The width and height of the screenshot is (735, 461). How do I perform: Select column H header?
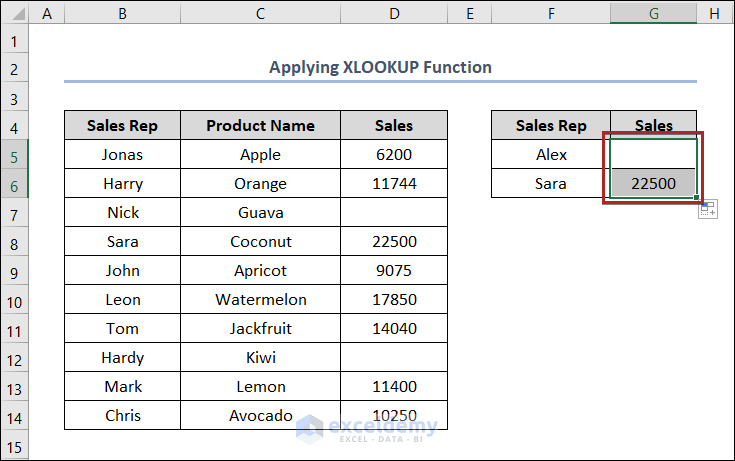[714, 13]
